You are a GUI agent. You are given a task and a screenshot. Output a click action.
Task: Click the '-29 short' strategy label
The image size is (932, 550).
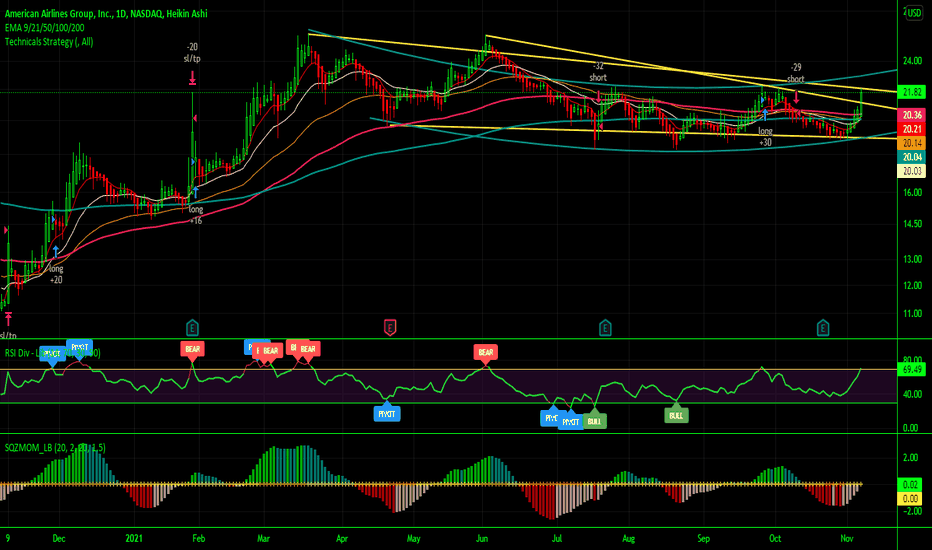click(x=796, y=73)
